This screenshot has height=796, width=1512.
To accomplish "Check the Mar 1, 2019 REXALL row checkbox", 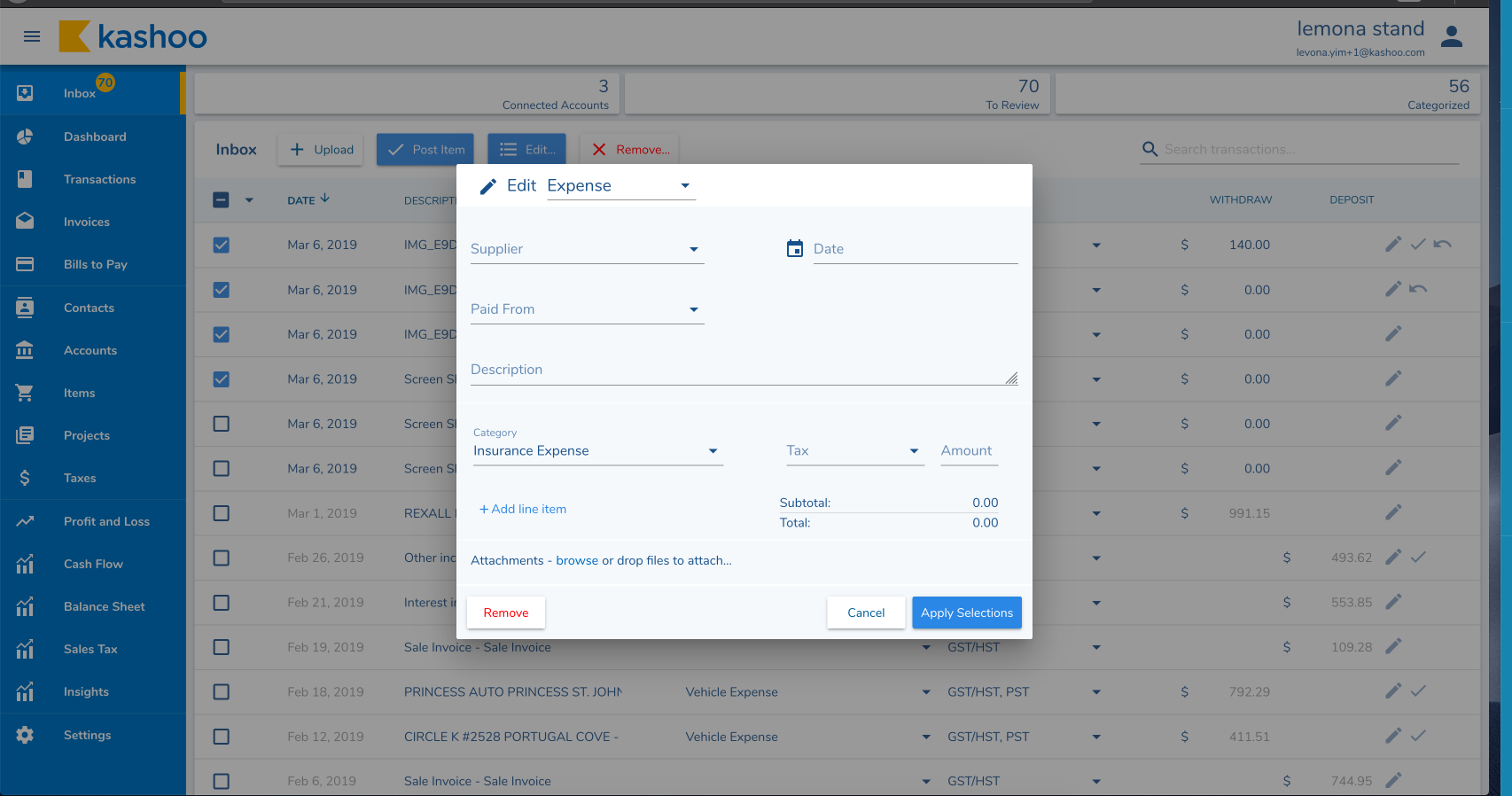I will [222, 513].
